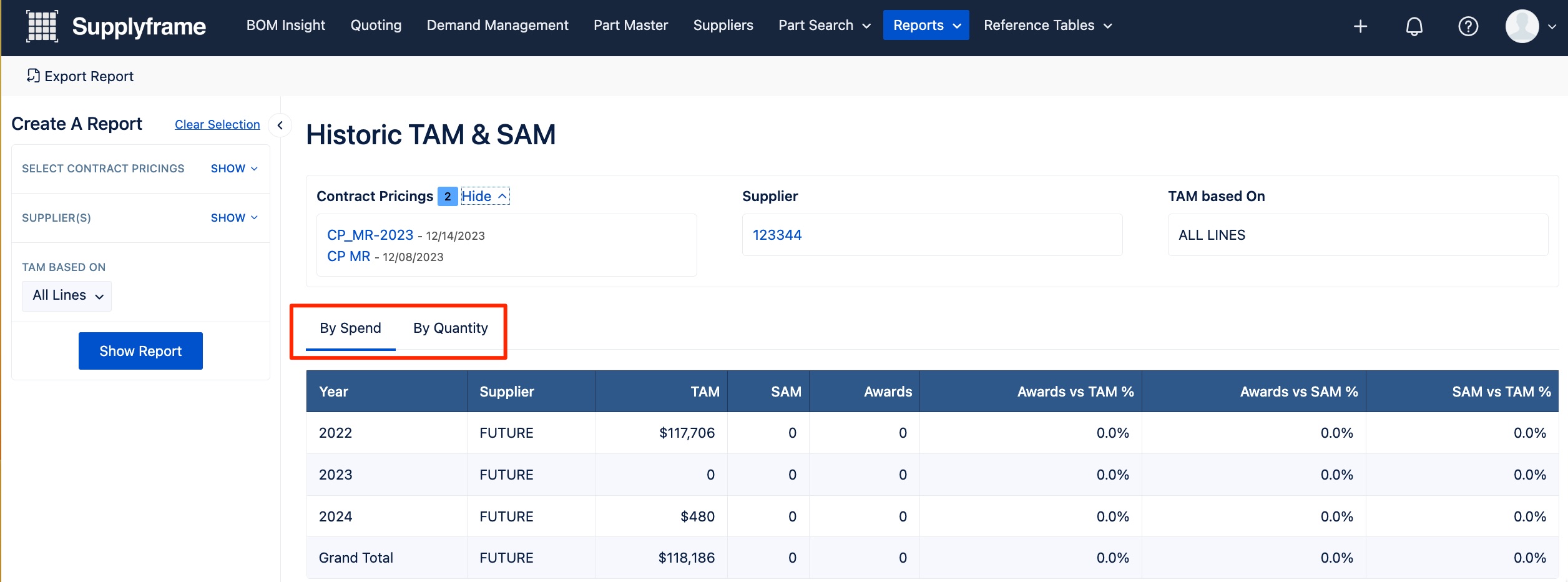Image resolution: width=1568 pixels, height=582 pixels.
Task: Click the Historic TAM & SAM title
Action: coord(431,135)
